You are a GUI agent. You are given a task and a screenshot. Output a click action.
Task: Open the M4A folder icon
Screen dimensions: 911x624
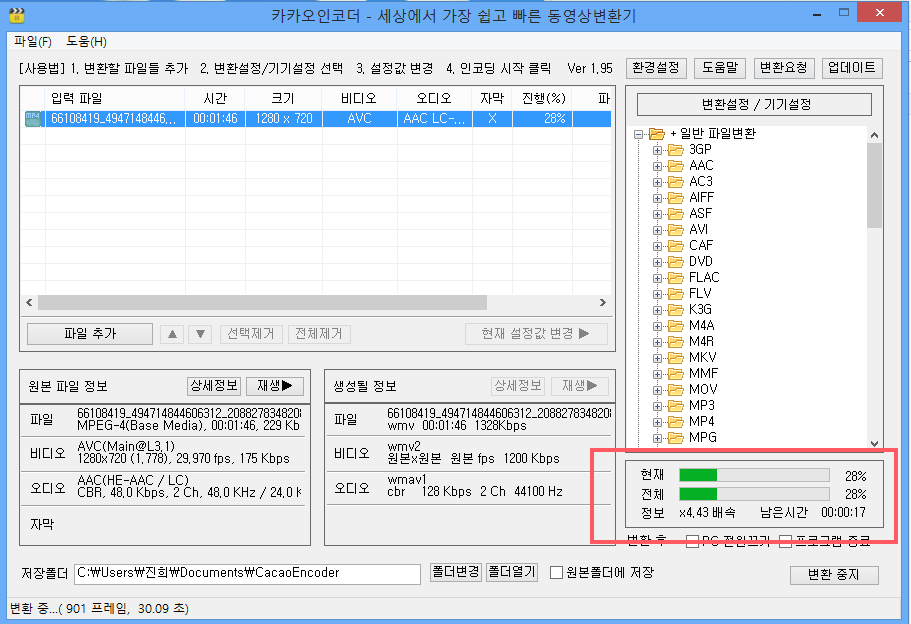[675, 325]
